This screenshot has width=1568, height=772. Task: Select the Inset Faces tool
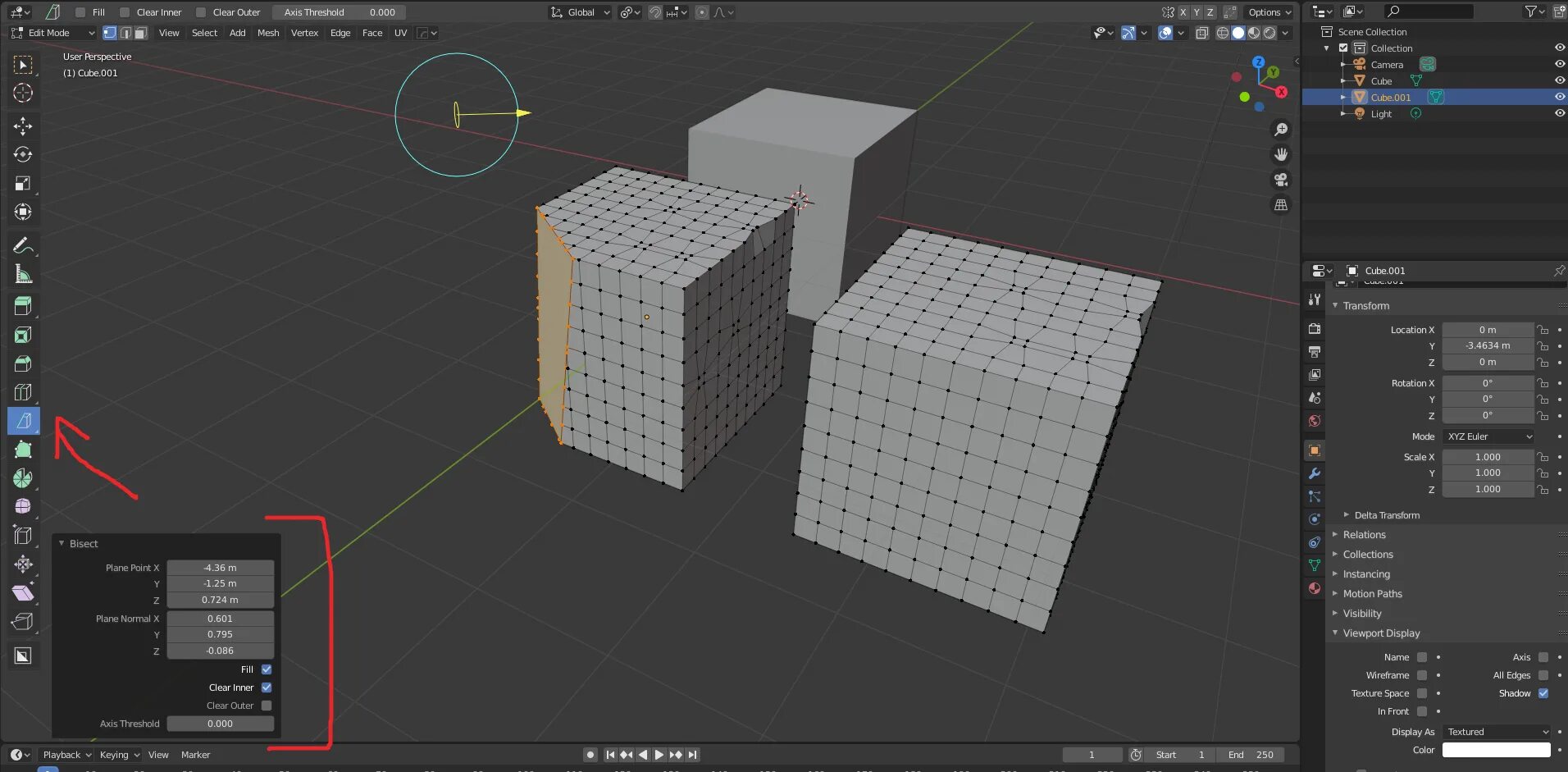pyautogui.click(x=23, y=335)
